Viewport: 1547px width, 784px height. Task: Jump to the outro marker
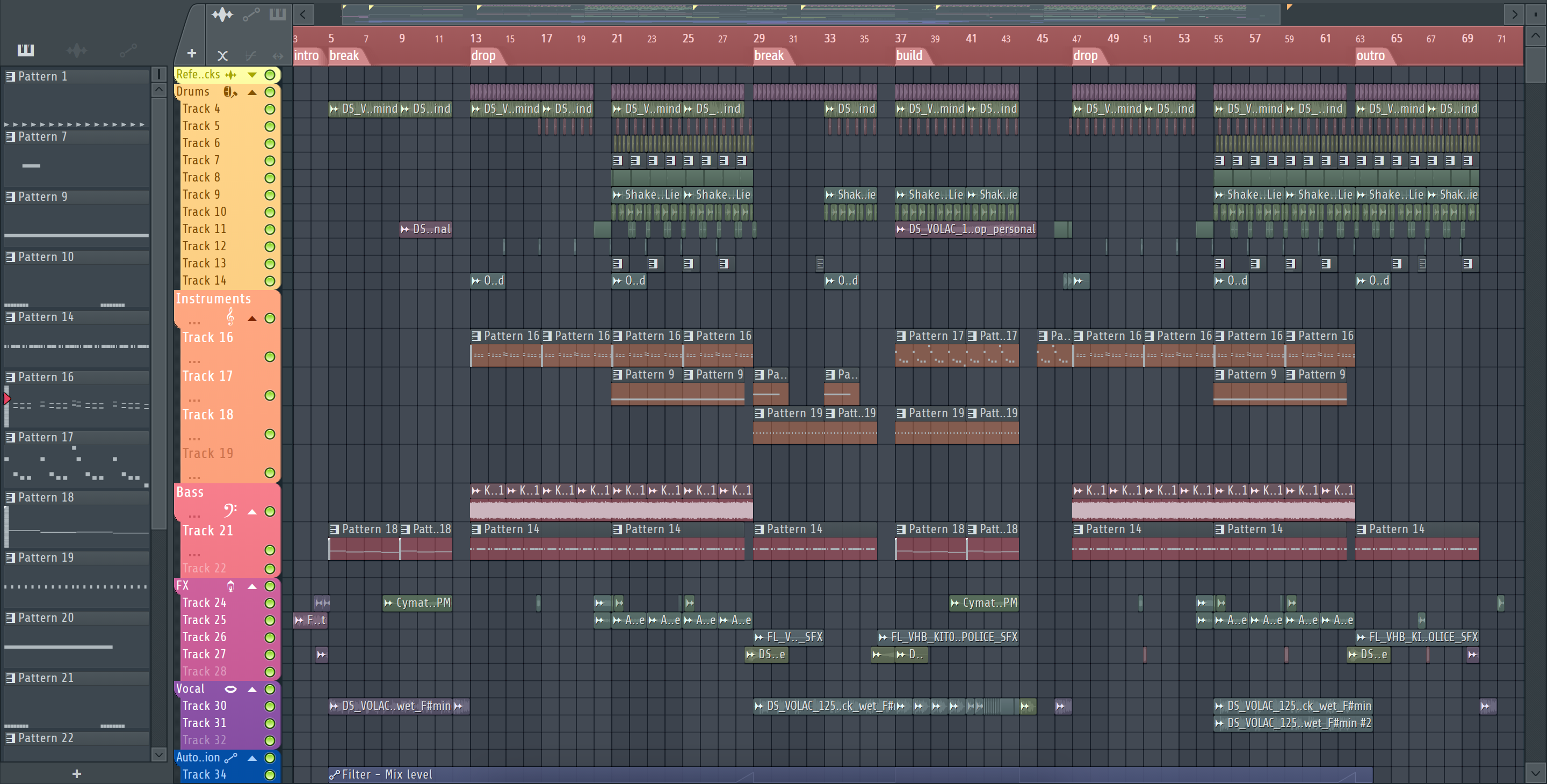tap(1370, 56)
